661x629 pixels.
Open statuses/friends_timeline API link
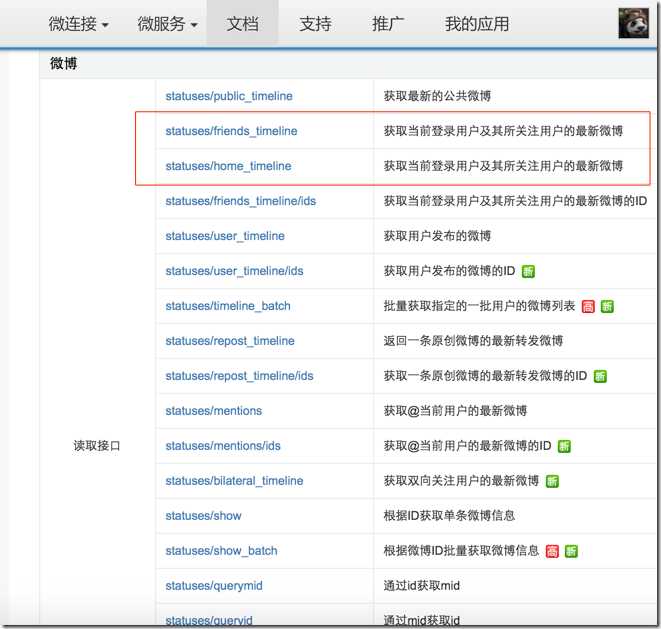(x=231, y=131)
